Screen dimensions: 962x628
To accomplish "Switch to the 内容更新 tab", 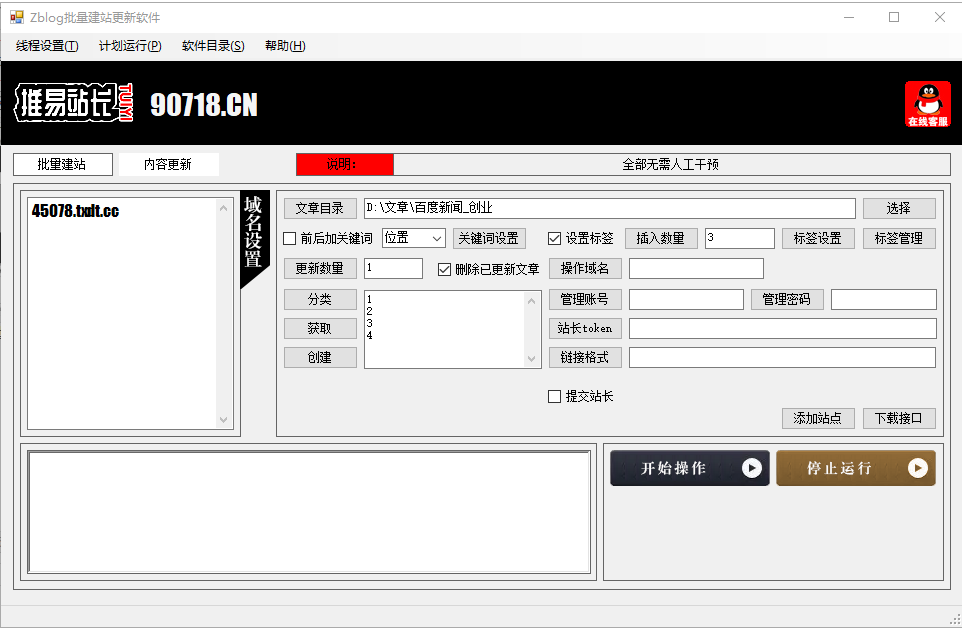I will (168, 164).
